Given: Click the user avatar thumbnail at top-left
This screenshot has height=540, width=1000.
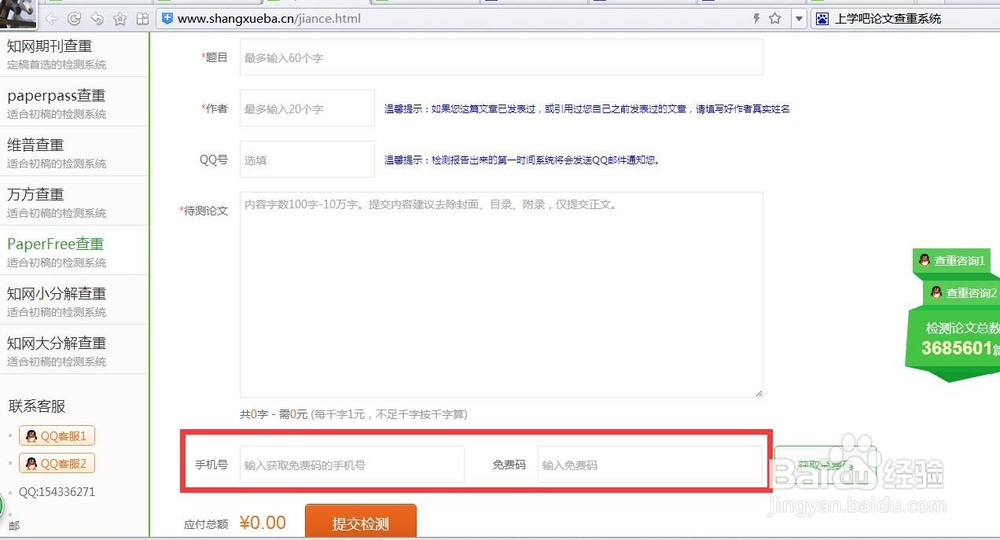Looking at the screenshot, I should (x=18, y=14).
